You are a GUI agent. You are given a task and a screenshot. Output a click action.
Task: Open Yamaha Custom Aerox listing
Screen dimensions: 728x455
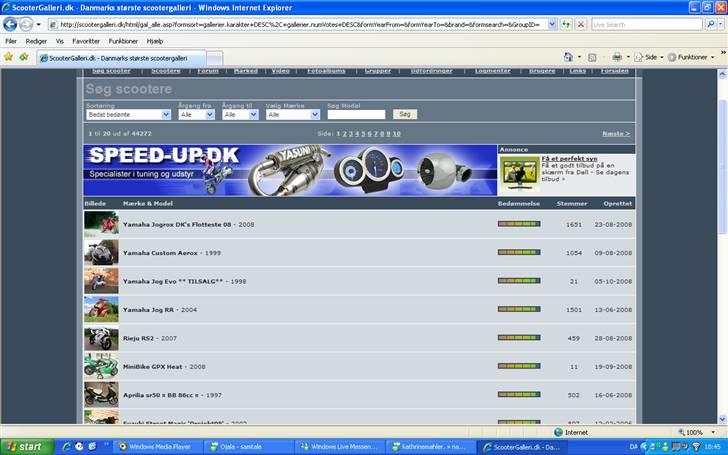[x=160, y=253]
